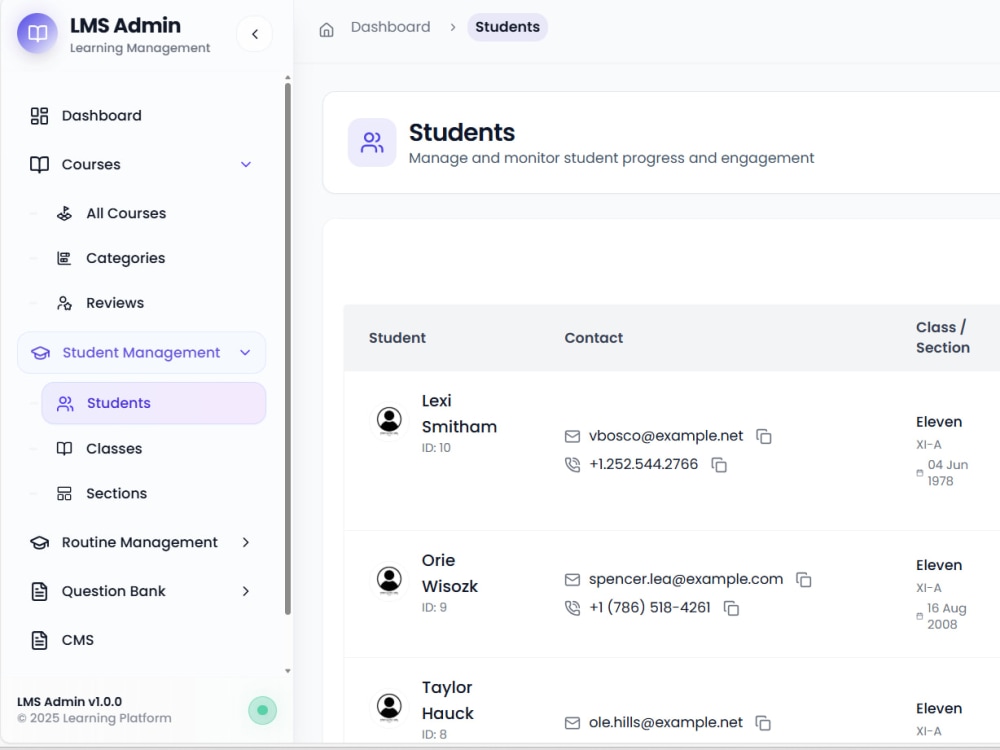
Task: Click the sidebar scroll down arrow
Action: pos(288,671)
